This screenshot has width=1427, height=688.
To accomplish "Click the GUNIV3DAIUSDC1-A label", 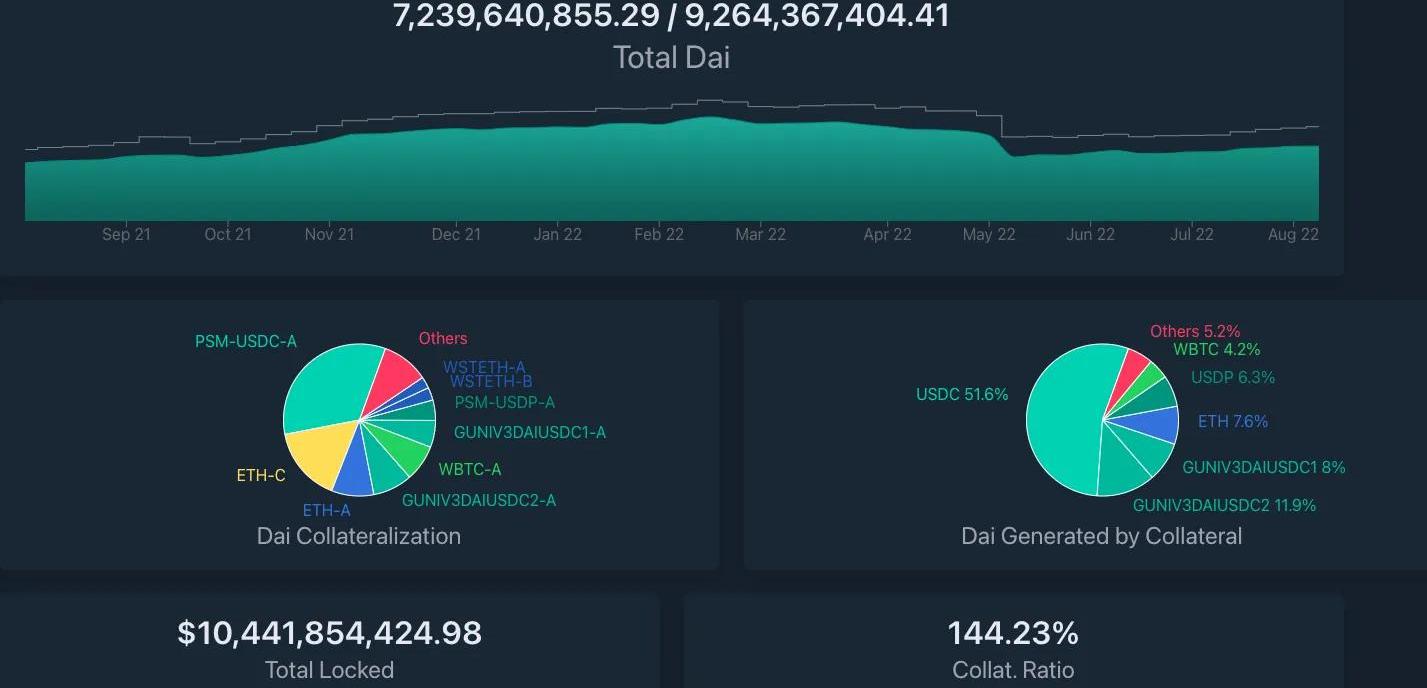I will [529, 433].
